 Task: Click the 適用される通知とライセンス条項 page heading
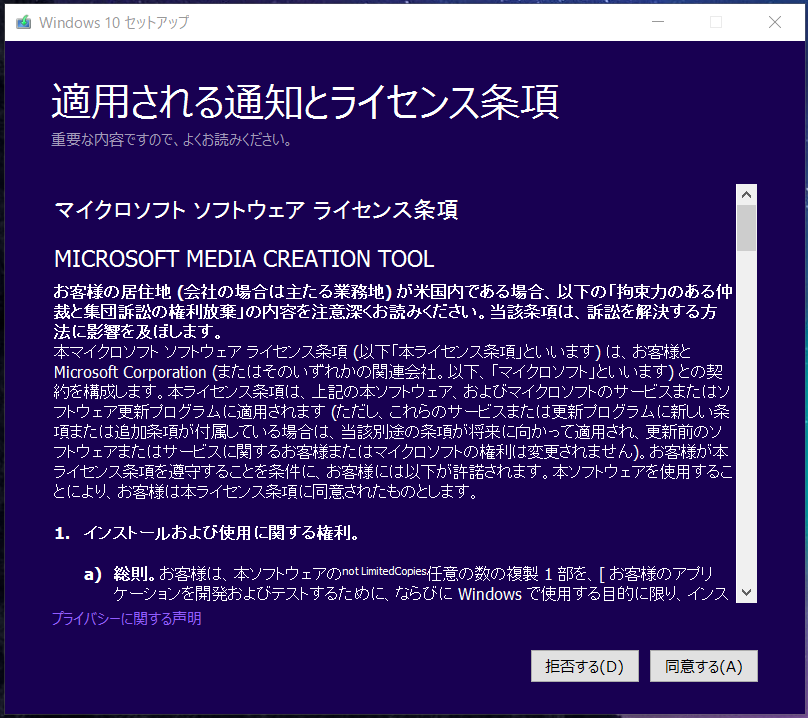[305, 102]
